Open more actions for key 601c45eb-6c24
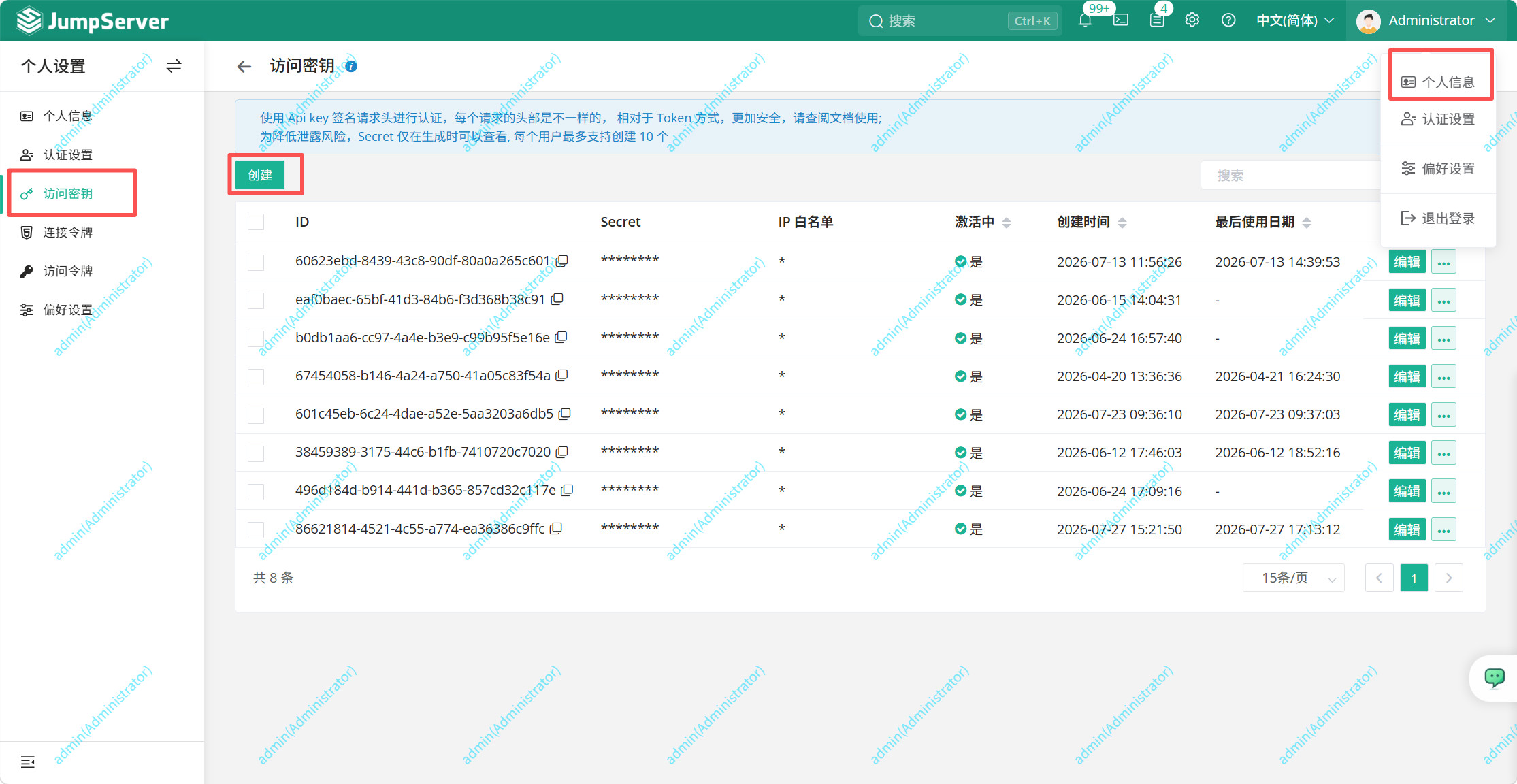The height and width of the screenshot is (784, 1517). point(1443,414)
